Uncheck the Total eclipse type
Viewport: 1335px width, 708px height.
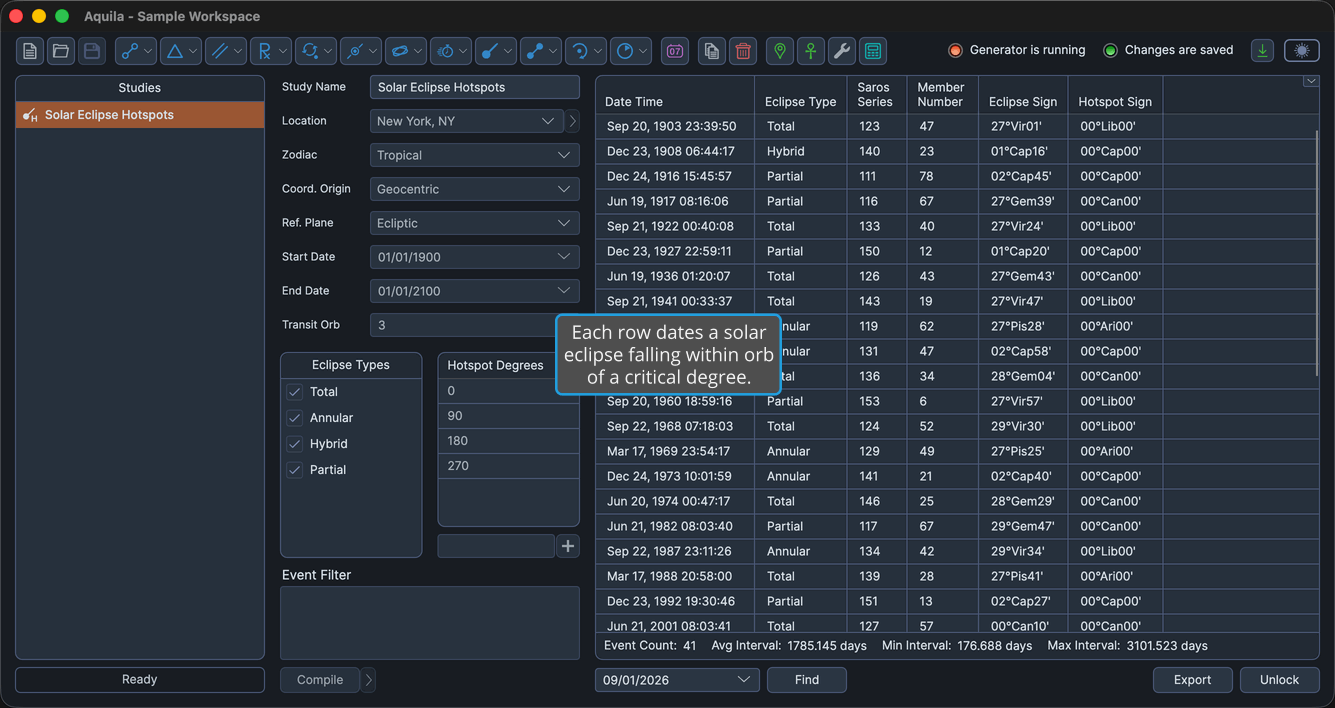pos(295,392)
